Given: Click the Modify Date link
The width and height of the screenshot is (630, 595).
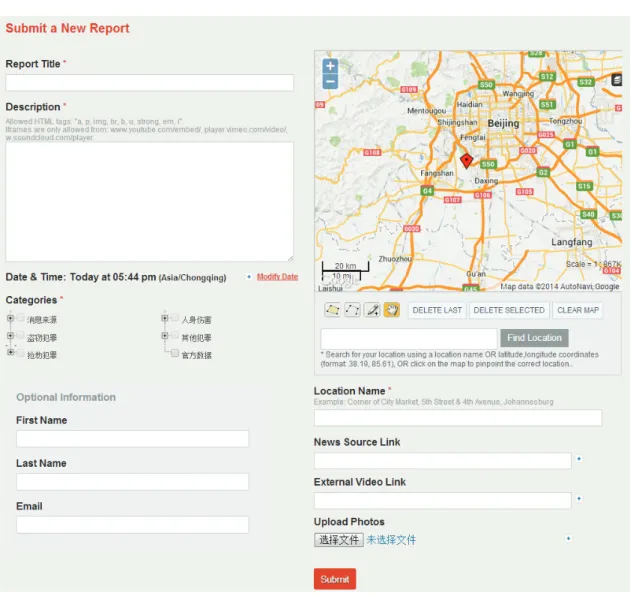Looking at the screenshot, I should pos(277,277).
